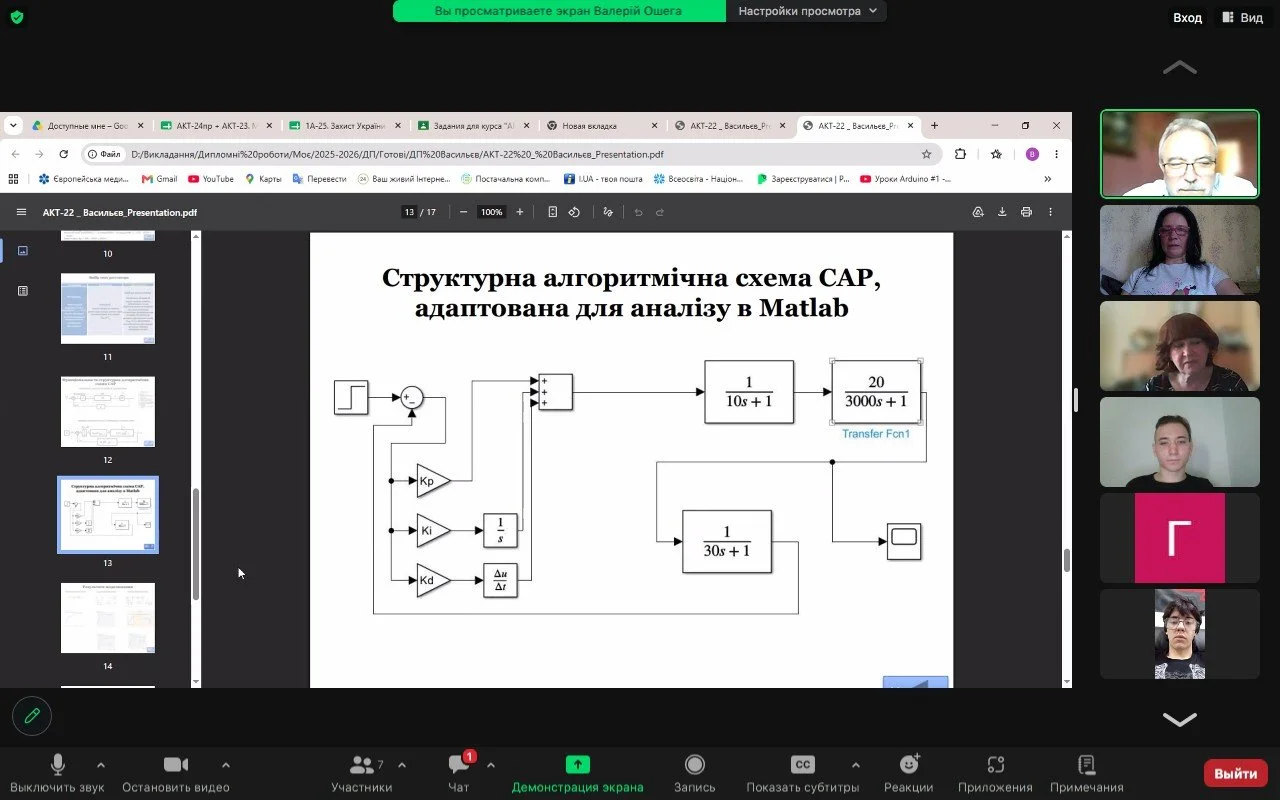This screenshot has width=1280, height=800.
Task: Start recording with Запись button
Action: click(694, 774)
